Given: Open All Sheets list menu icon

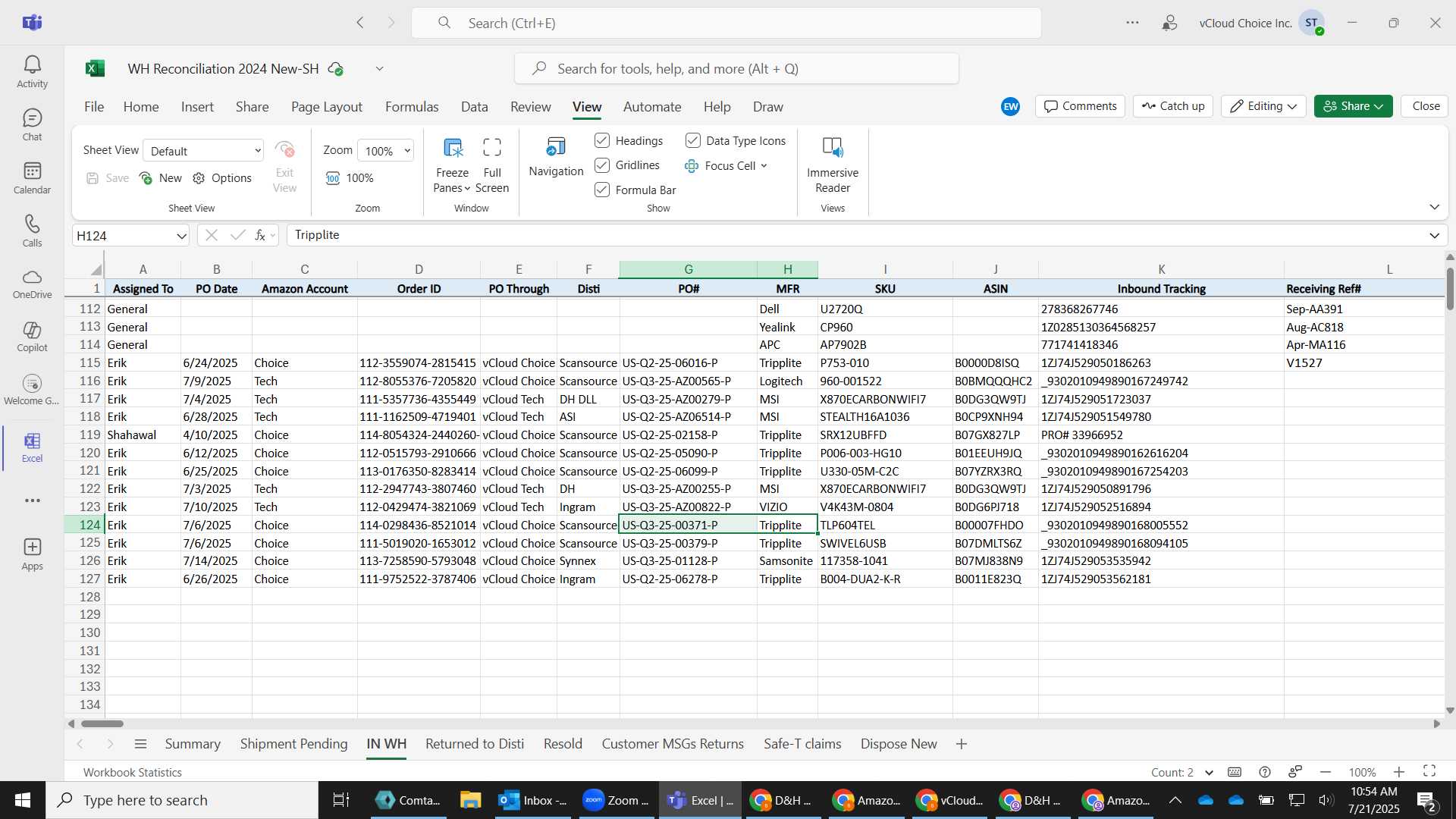Looking at the screenshot, I should pyautogui.click(x=140, y=744).
